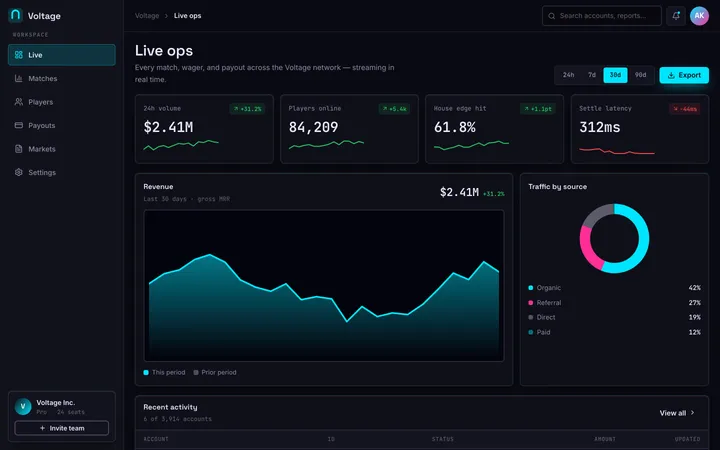Click the Traffic by source donut chart
This screenshot has width=720, height=450.
click(614, 238)
